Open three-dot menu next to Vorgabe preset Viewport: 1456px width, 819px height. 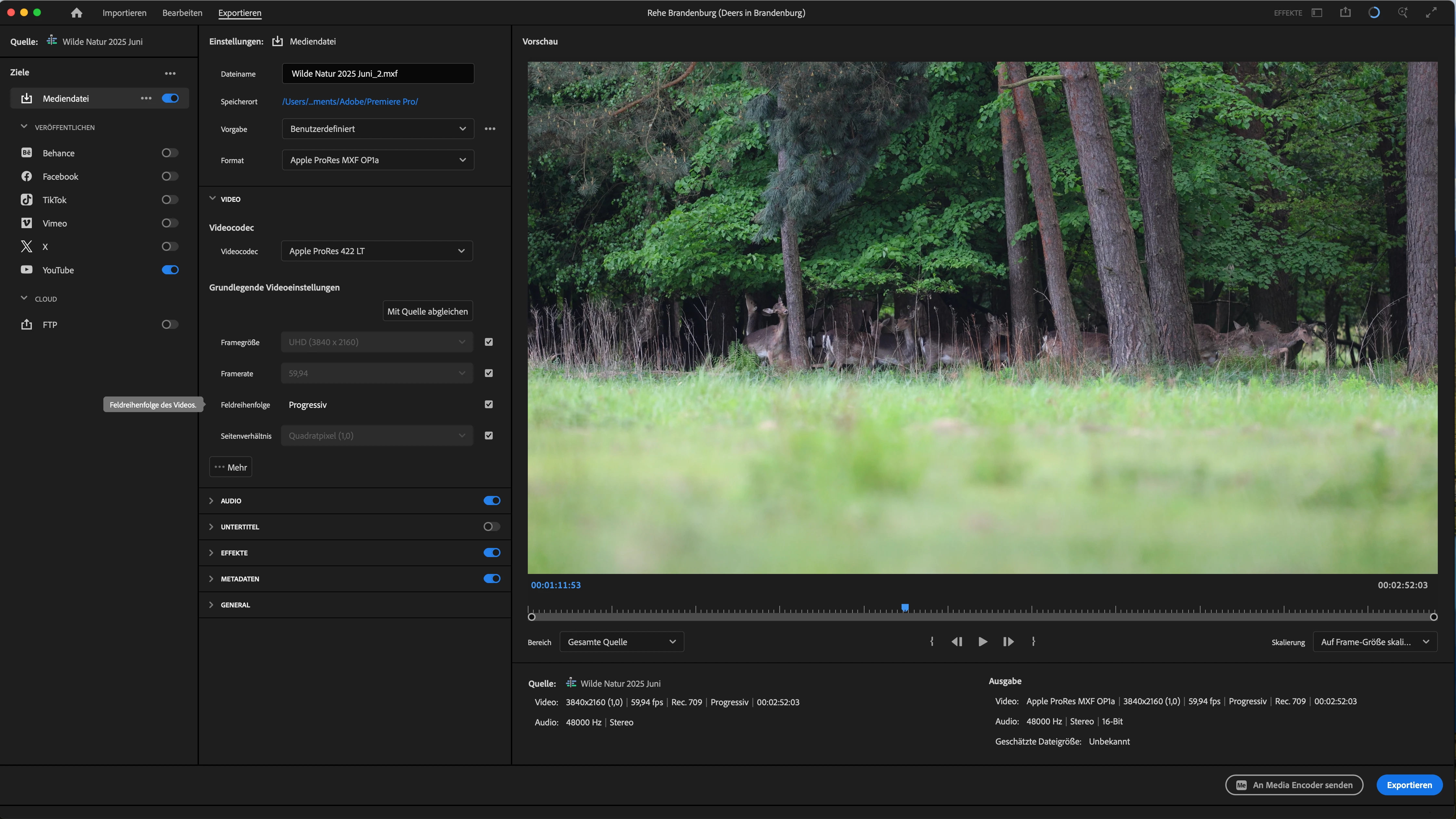pyautogui.click(x=490, y=129)
